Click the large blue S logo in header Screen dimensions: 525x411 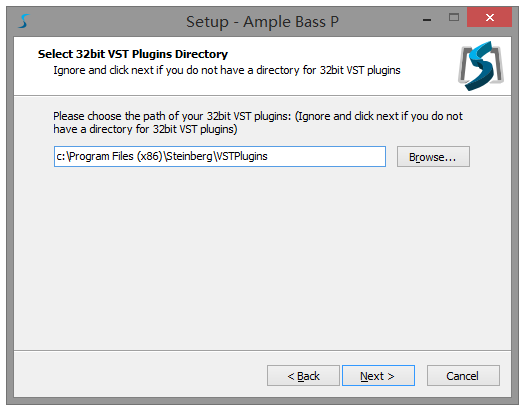click(481, 66)
